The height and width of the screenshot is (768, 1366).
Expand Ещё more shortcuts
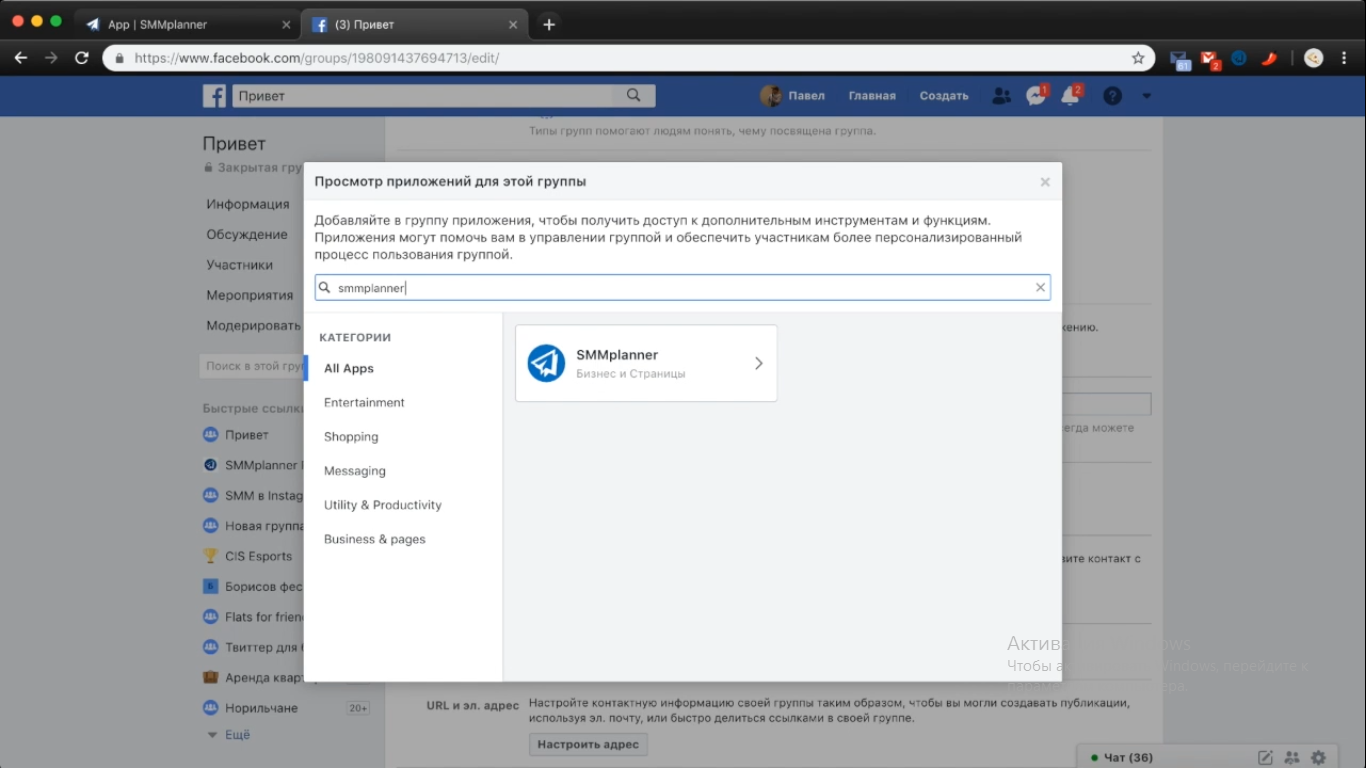(x=237, y=734)
